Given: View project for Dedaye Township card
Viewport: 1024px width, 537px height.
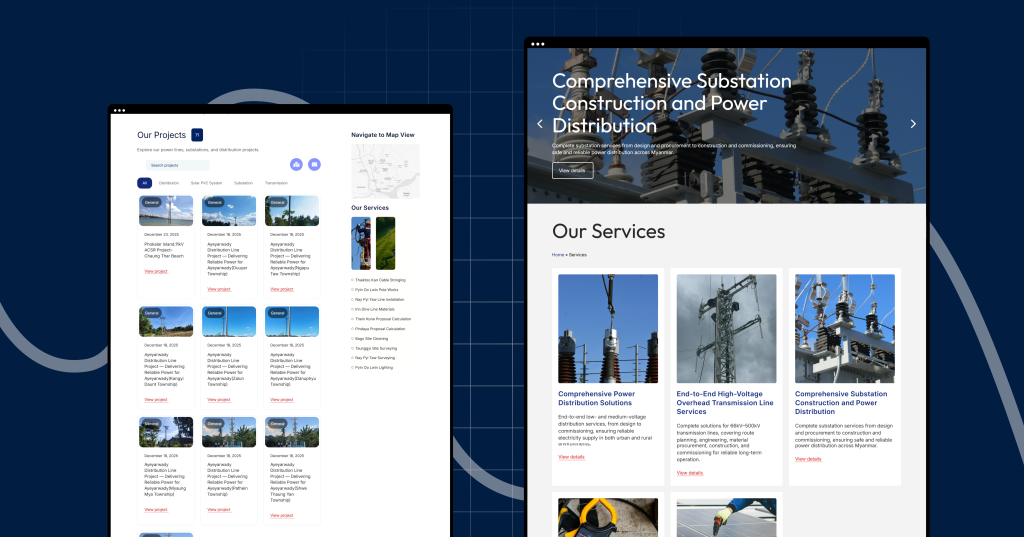Looking at the screenshot, I should coord(219,289).
